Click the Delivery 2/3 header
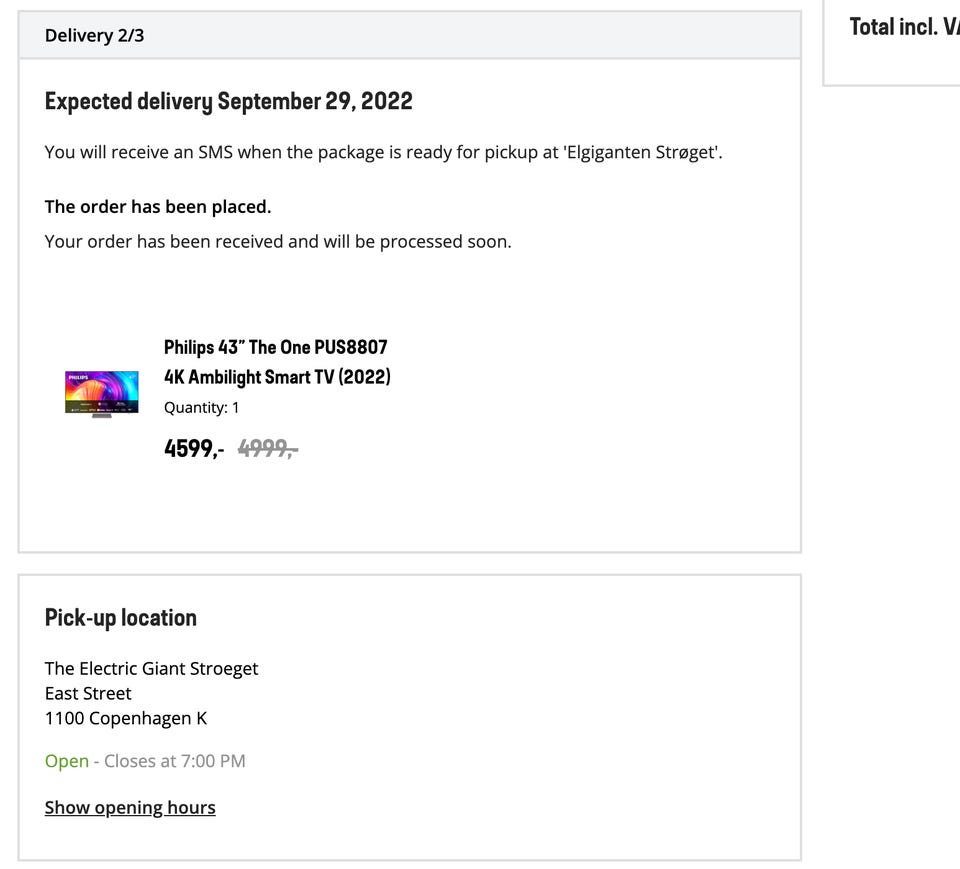The height and width of the screenshot is (869, 960). coord(94,36)
